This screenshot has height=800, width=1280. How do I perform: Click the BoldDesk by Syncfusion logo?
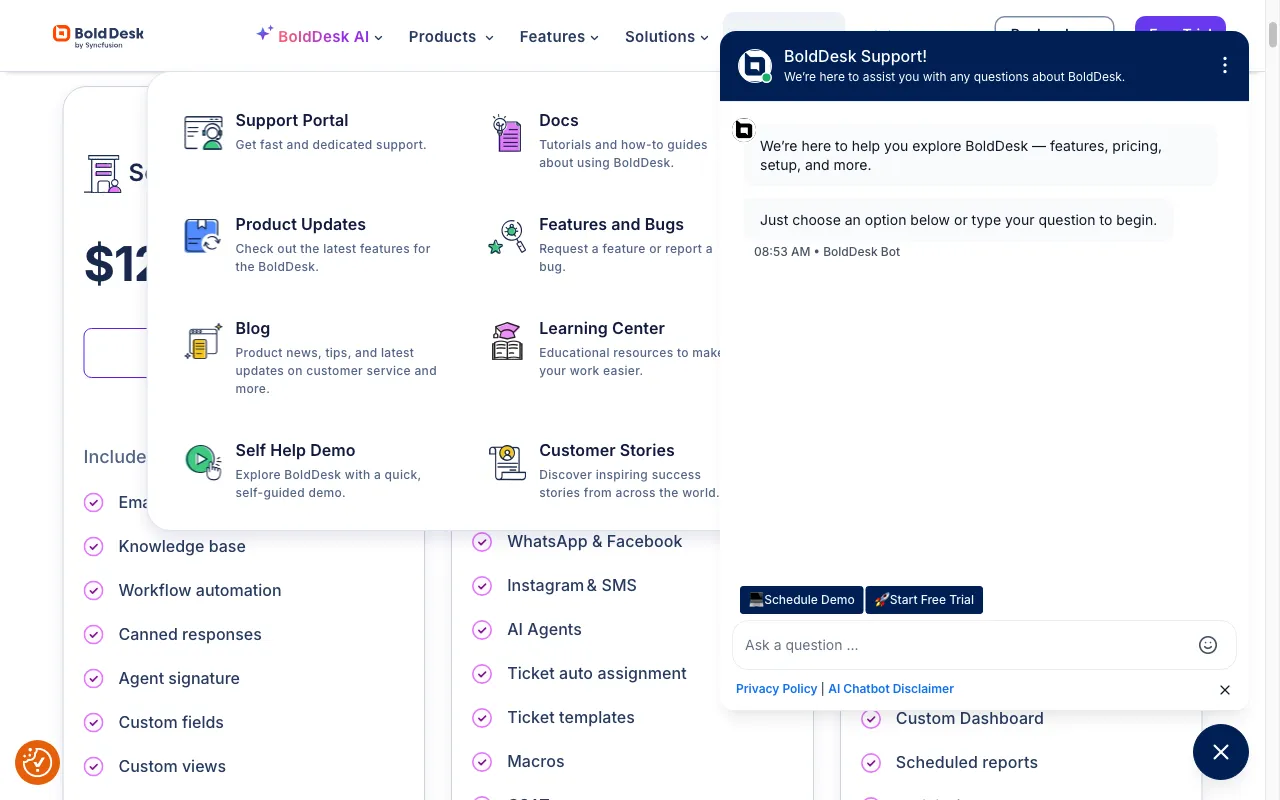pyautogui.click(x=98, y=36)
